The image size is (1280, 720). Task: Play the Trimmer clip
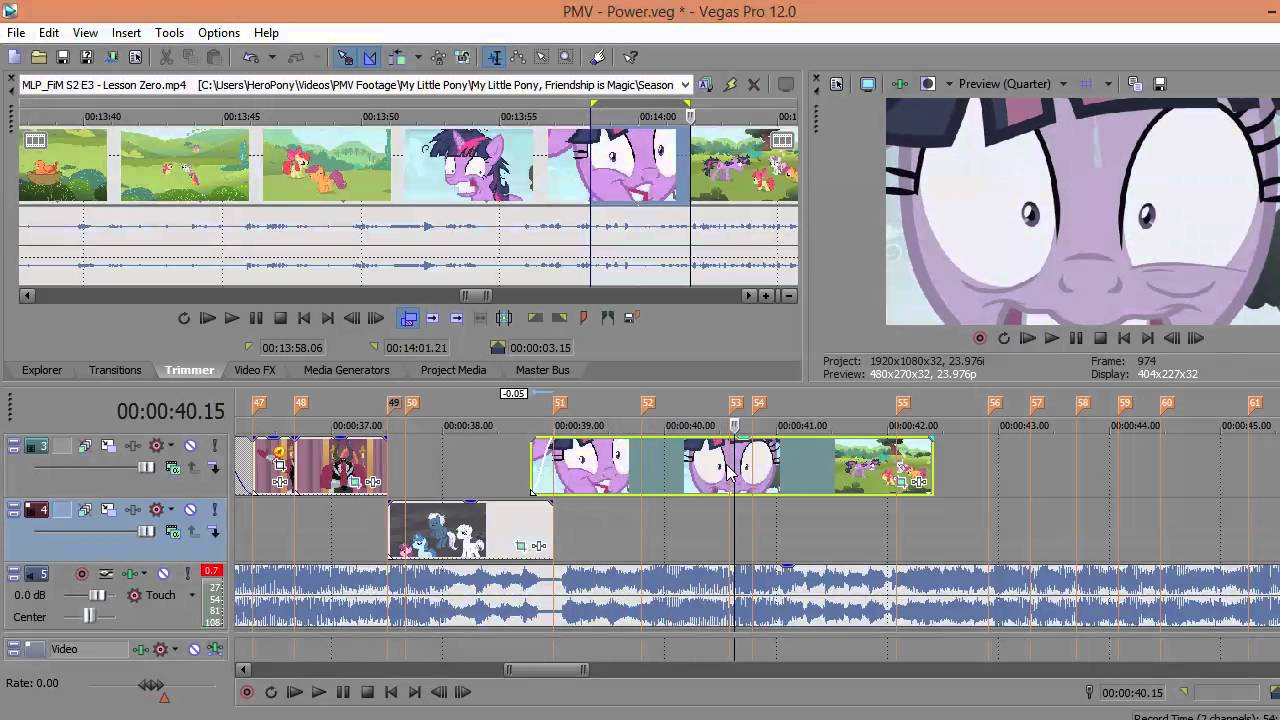click(x=208, y=318)
